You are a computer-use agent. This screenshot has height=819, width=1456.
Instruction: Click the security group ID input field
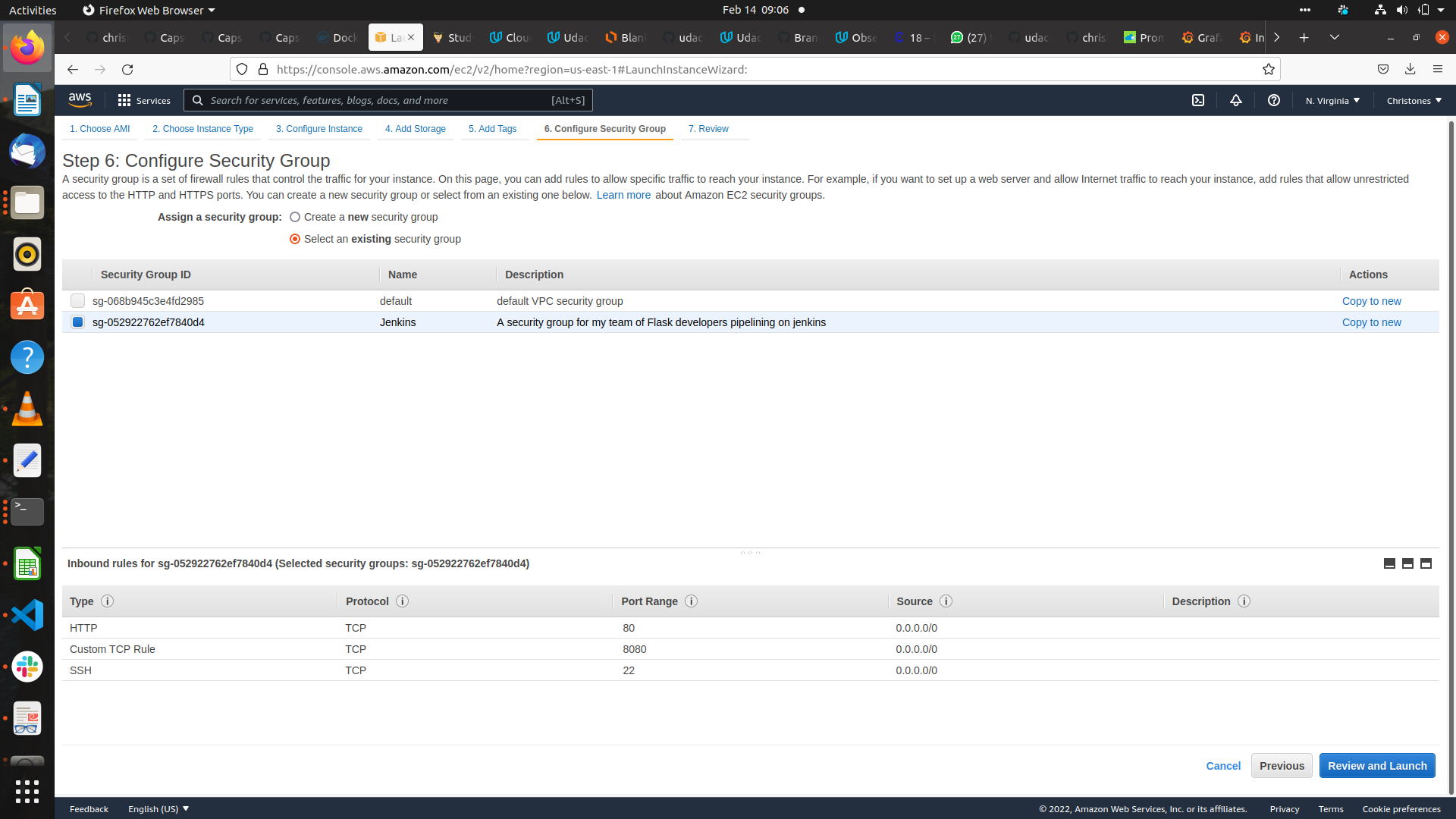78,300
